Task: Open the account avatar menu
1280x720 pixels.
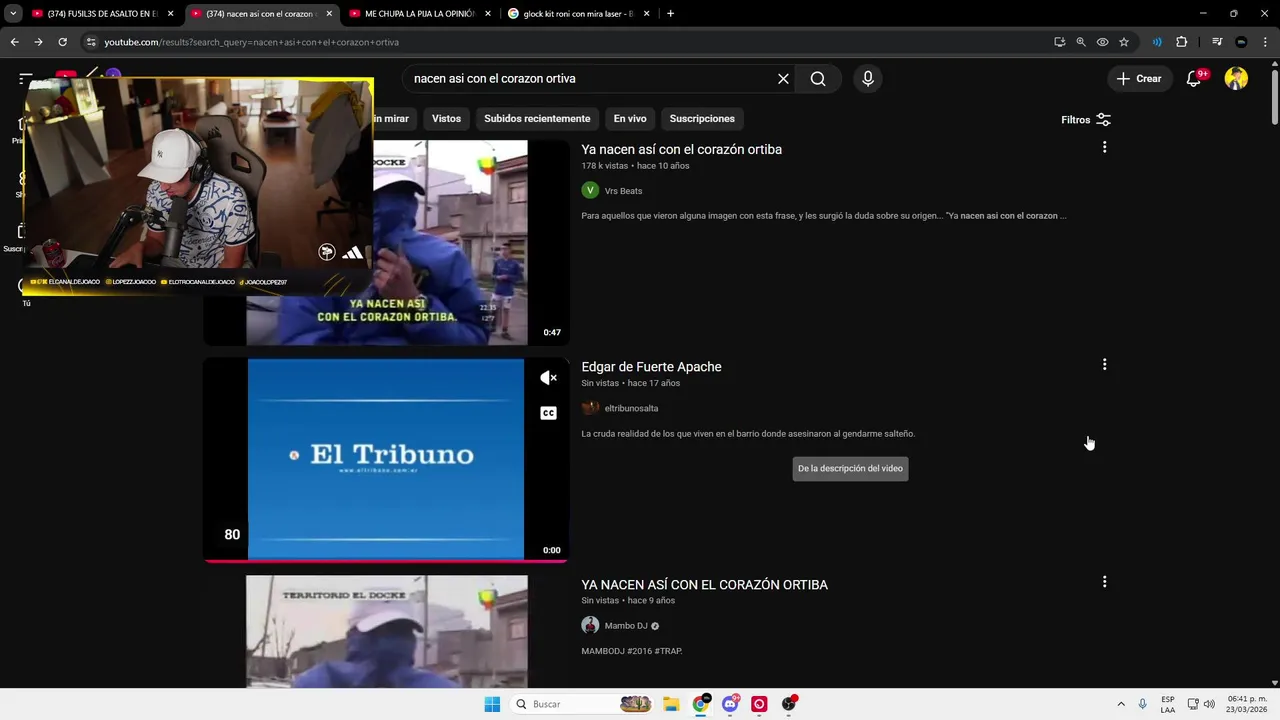Action: click(1236, 79)
